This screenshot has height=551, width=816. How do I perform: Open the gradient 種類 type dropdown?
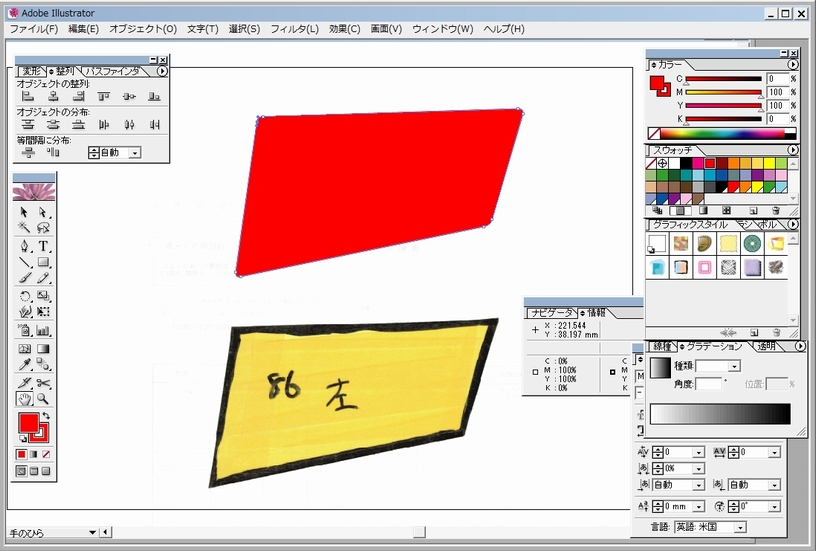pyautogui.click(x=733, y=367)
